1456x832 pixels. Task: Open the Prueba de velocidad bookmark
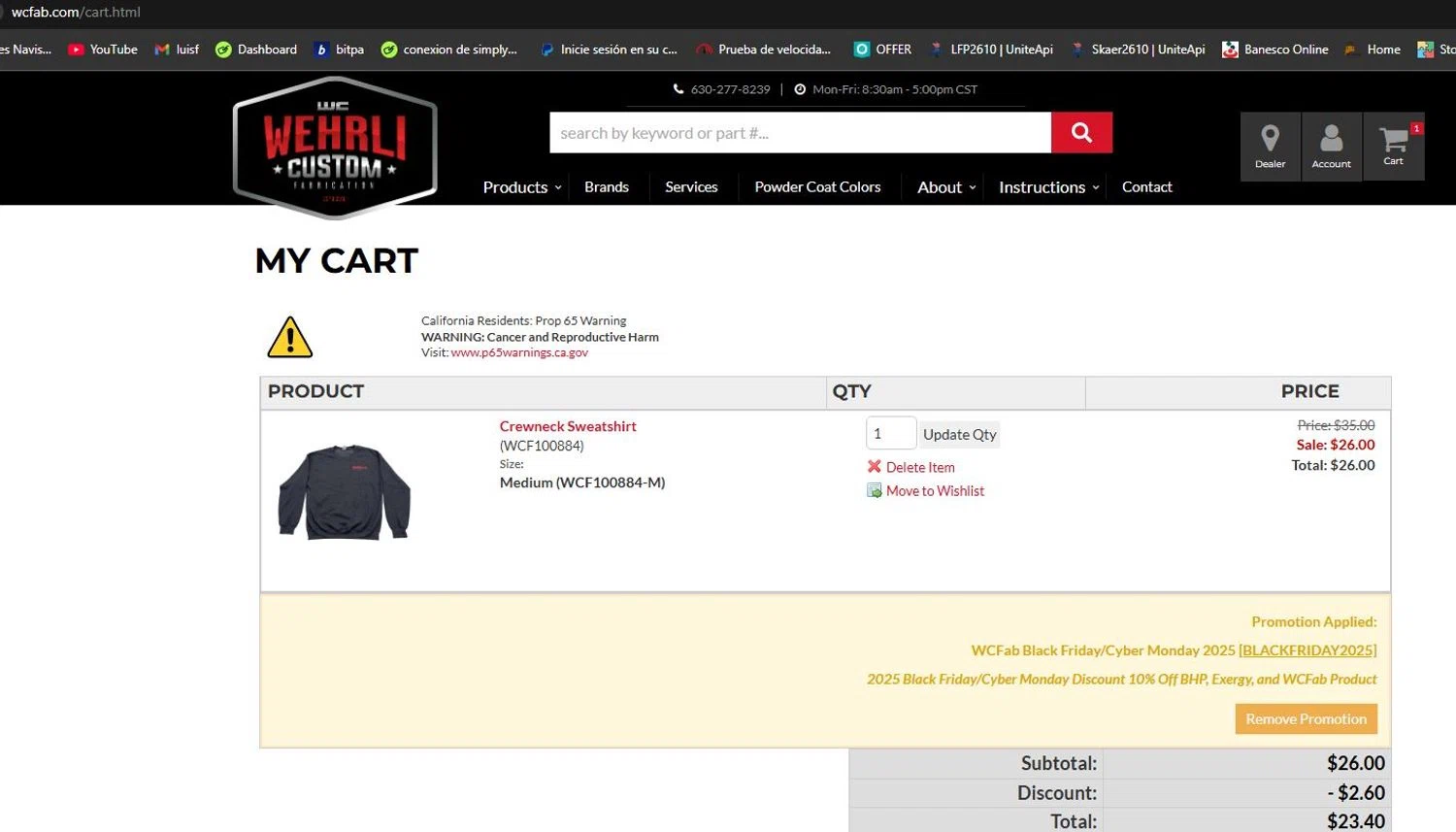(x=764, y=50)
